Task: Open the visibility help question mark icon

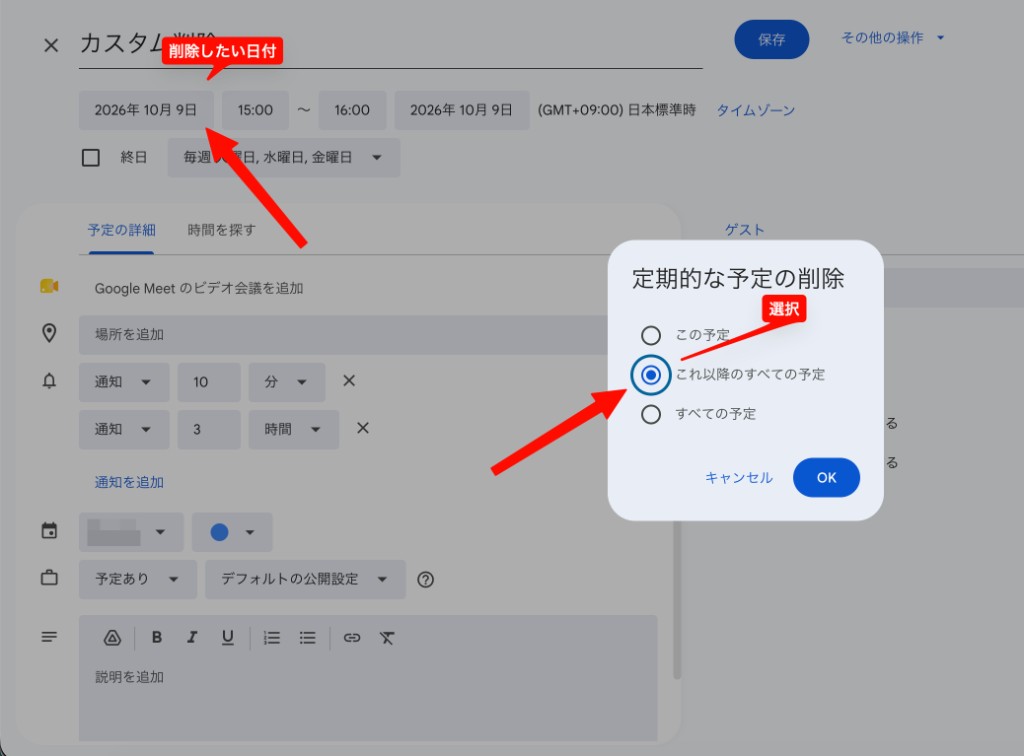Action: point(425,579)
